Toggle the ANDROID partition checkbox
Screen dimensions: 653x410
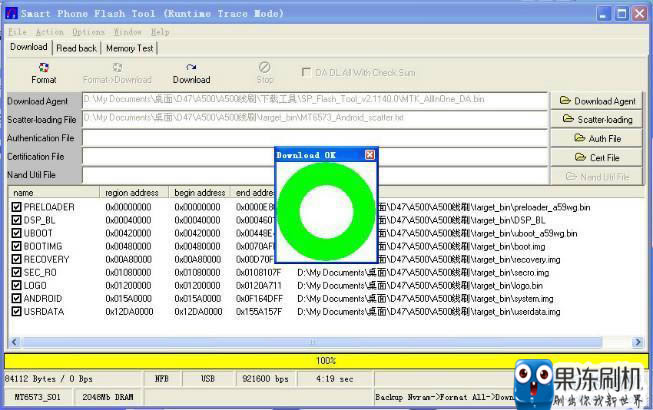pyautogui.click(x=16, y=298)
